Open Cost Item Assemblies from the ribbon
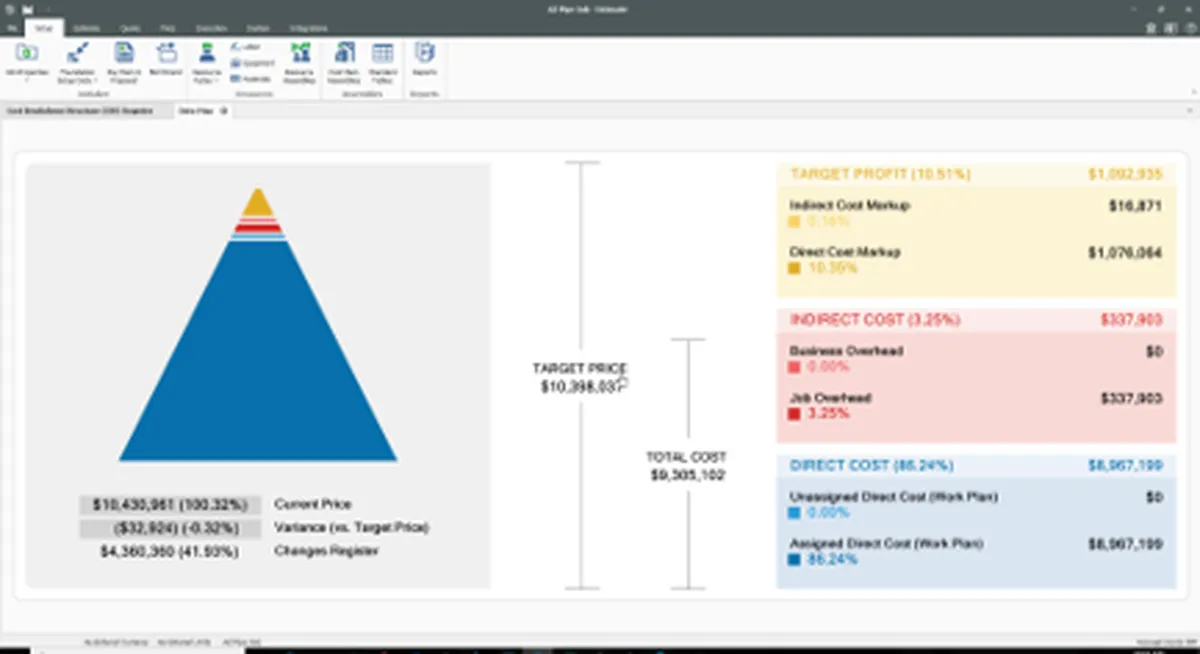 344,62
